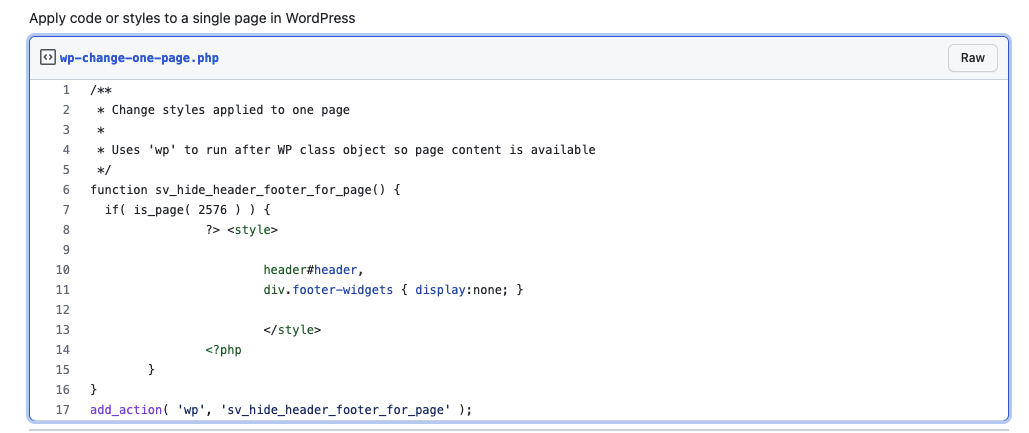Click the 'div.footer-widgets' selector text

pyautogui.click(x=328, y=289)
